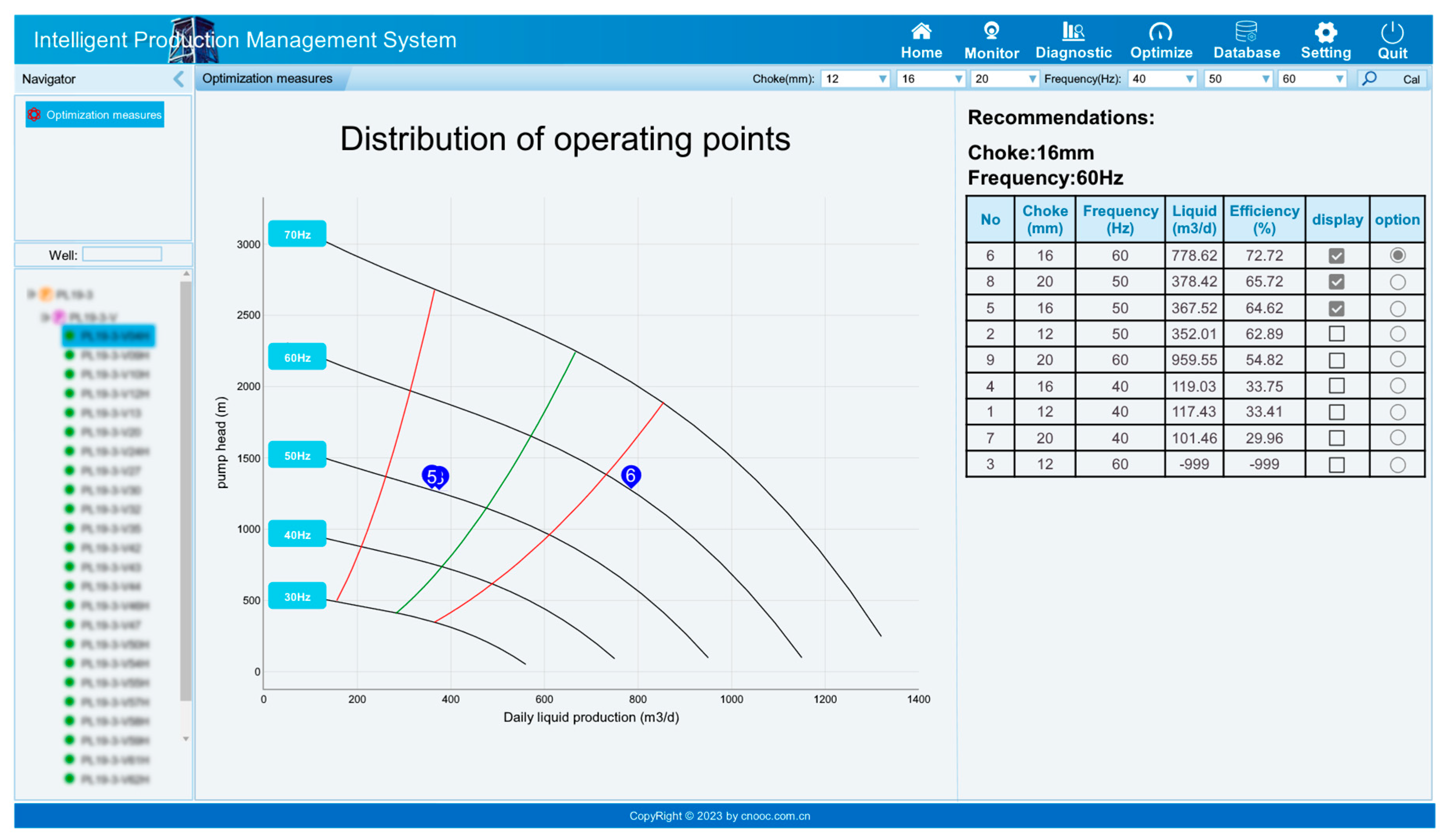Uncheck display checkbox for row No 8
The image size is (1446, 840).
pos(1336,282)
